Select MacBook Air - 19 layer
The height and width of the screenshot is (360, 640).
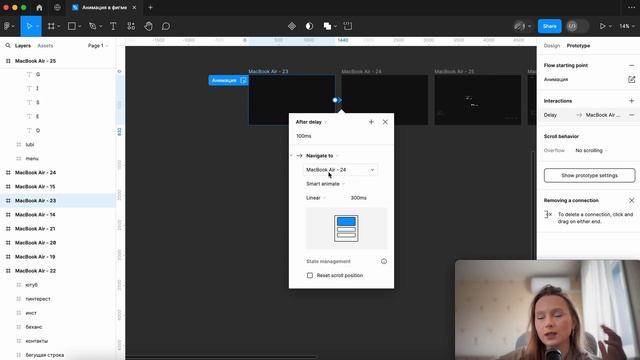click(58, 257)
